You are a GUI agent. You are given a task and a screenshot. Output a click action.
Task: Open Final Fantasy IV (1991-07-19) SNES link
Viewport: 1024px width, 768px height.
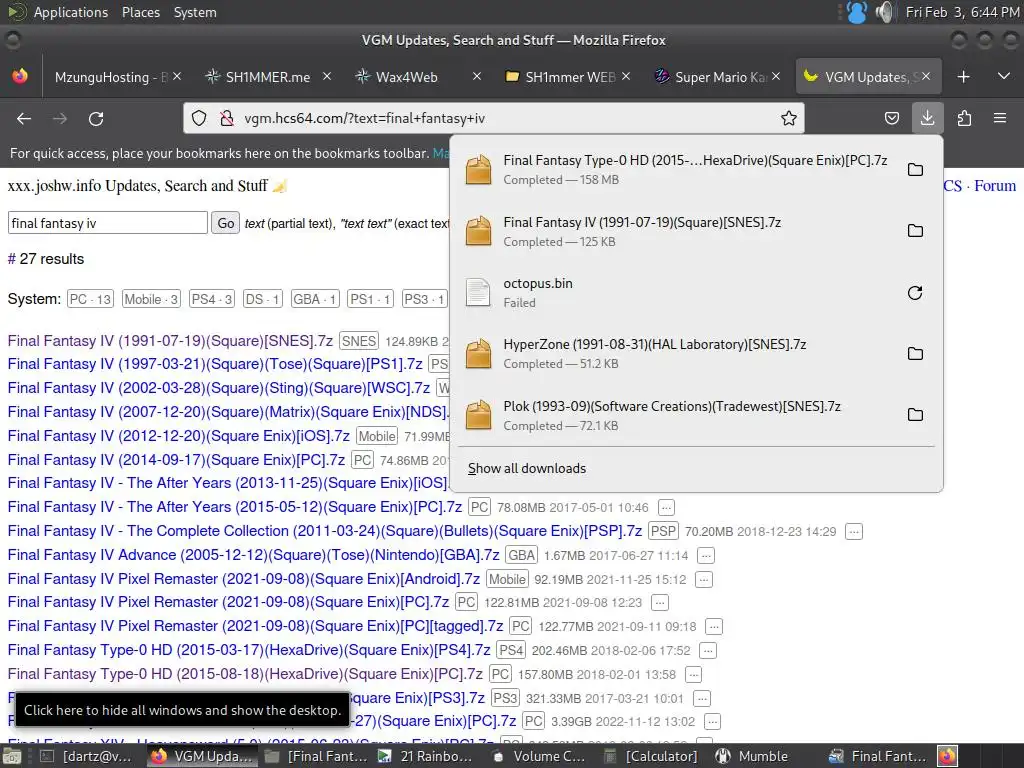170,341
